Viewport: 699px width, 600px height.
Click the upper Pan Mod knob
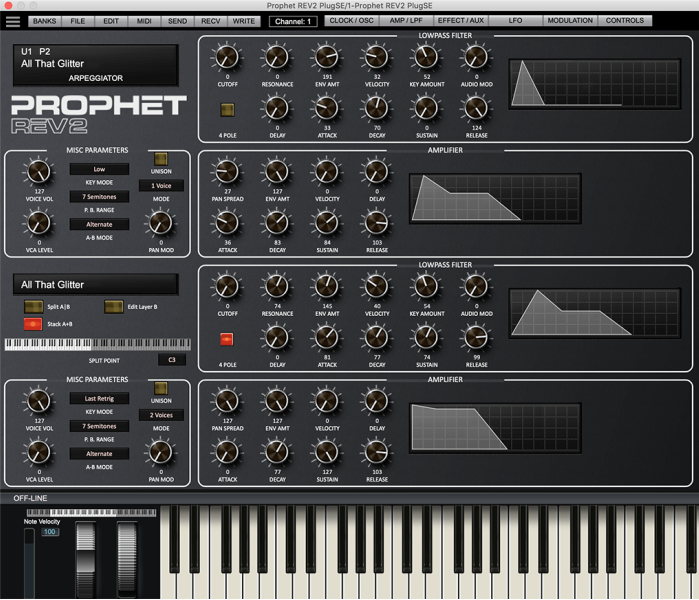[x=161, y=223]
